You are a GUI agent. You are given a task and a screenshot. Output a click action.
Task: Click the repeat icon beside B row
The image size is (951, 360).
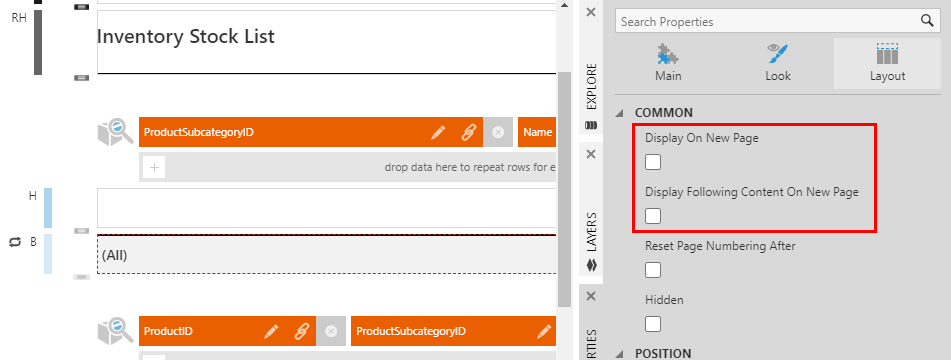[15, 242]
